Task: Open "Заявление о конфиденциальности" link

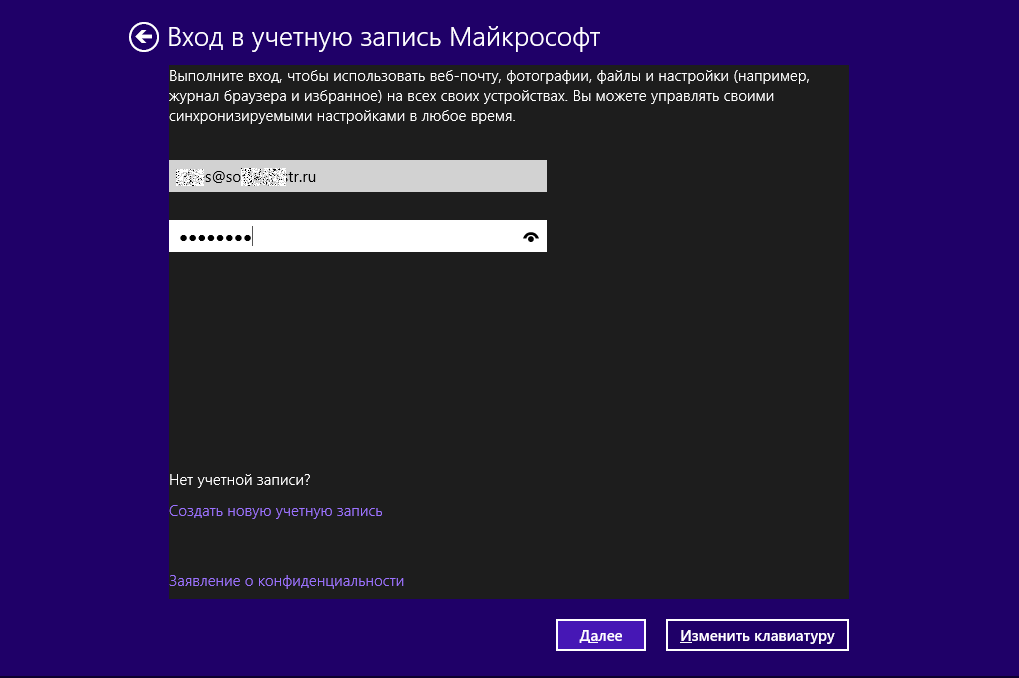Action: [x=287, y=580]
